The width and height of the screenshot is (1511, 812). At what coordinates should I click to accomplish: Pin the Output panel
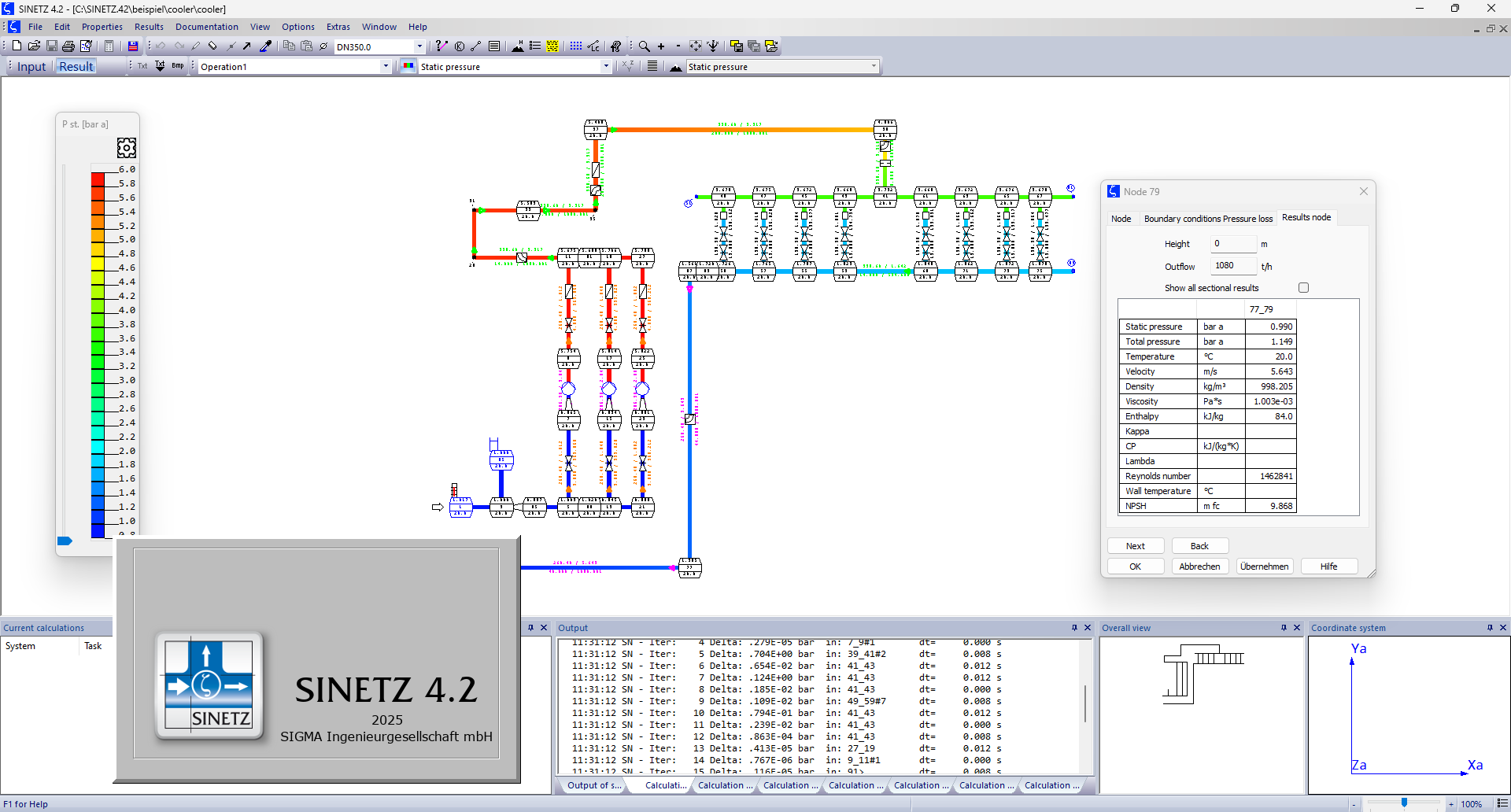click(1074, 628)
